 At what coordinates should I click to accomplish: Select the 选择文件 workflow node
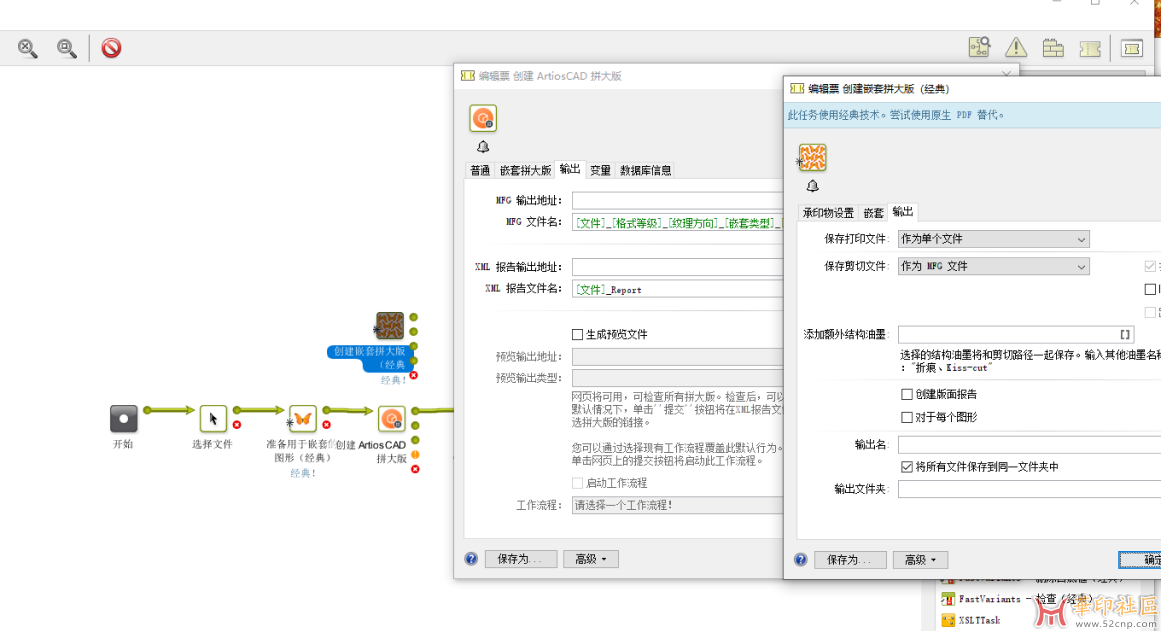pyautogui.click(x=213, y=419)
